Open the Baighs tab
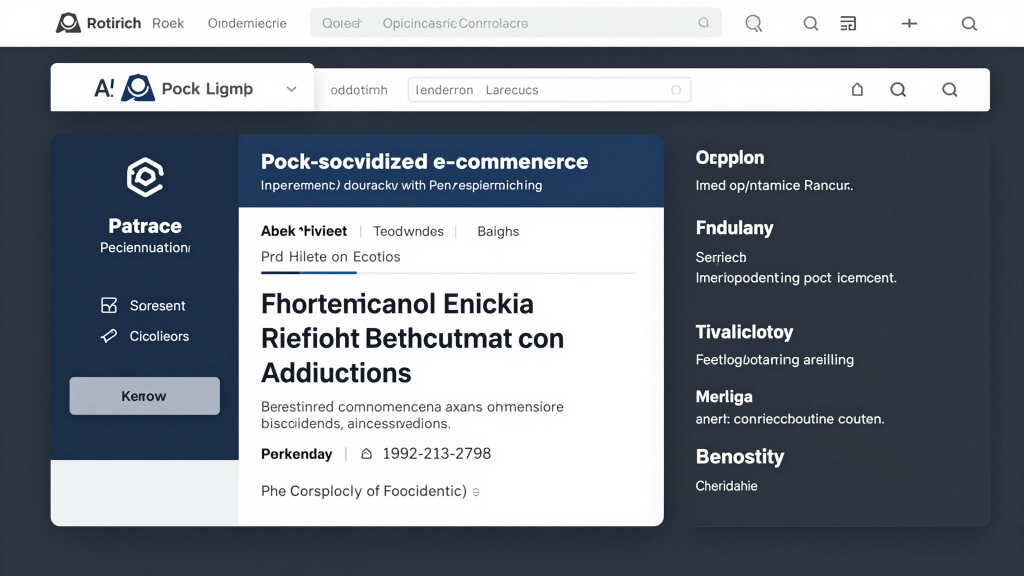The image size is (1024, 576). coord(498,231)
